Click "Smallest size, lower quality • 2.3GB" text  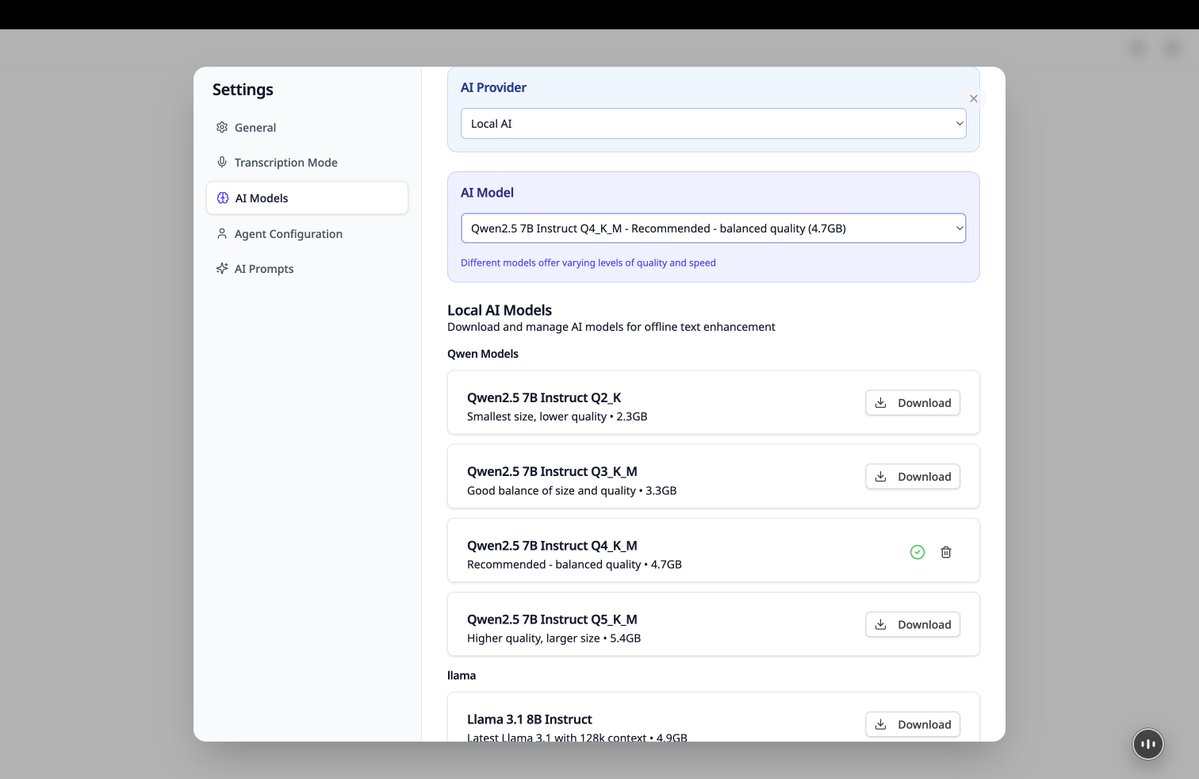pos(557,417)
